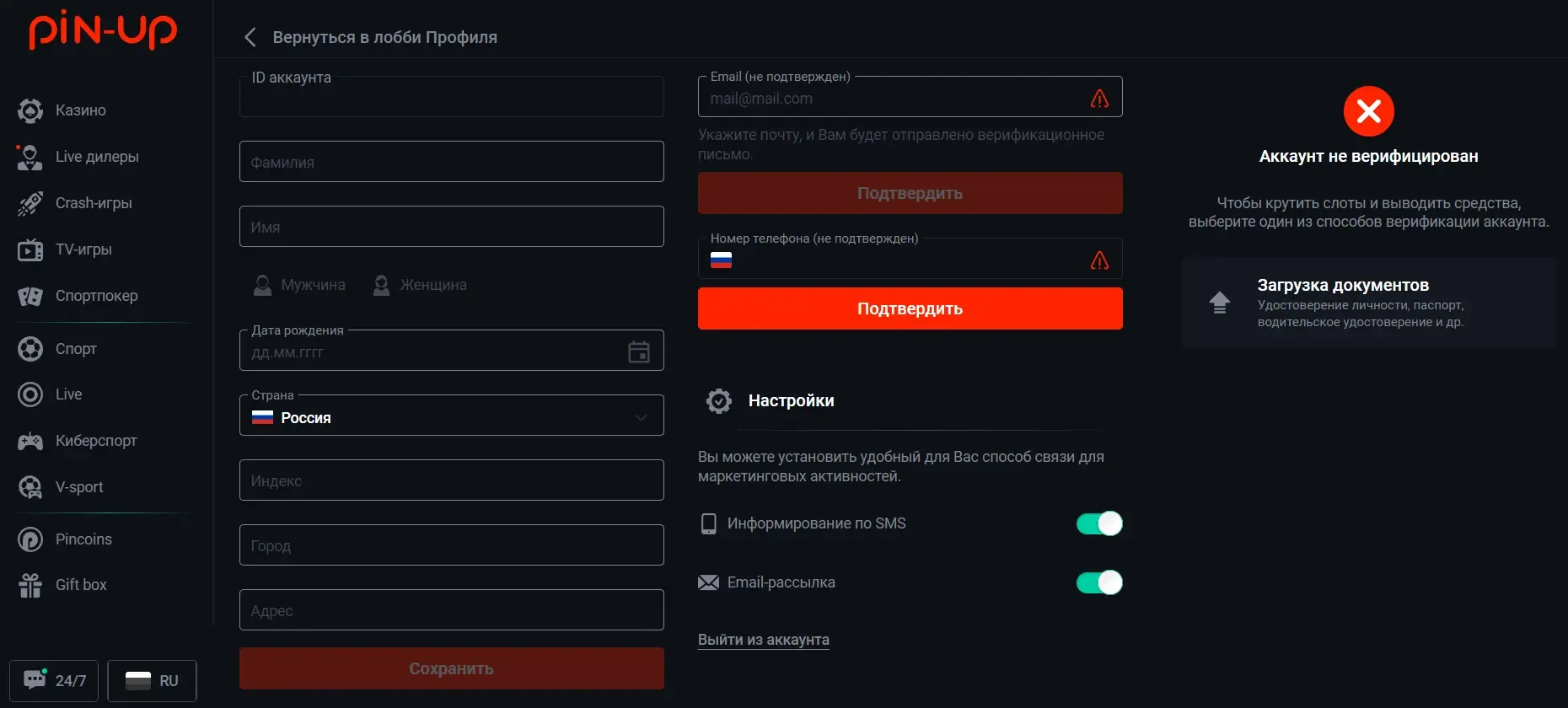Click the Gift box icon
Image resolution: width=1568 pixels, height=708 pixels.
[30, 585]
